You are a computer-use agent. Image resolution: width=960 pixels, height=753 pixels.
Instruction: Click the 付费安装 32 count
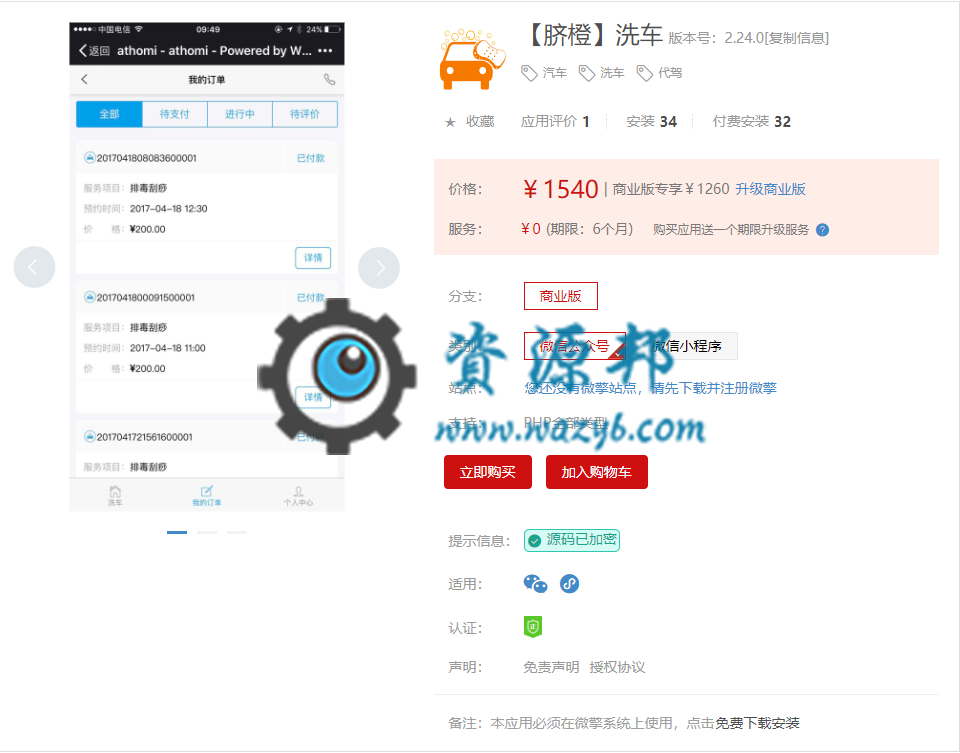[x=752, y=122]
